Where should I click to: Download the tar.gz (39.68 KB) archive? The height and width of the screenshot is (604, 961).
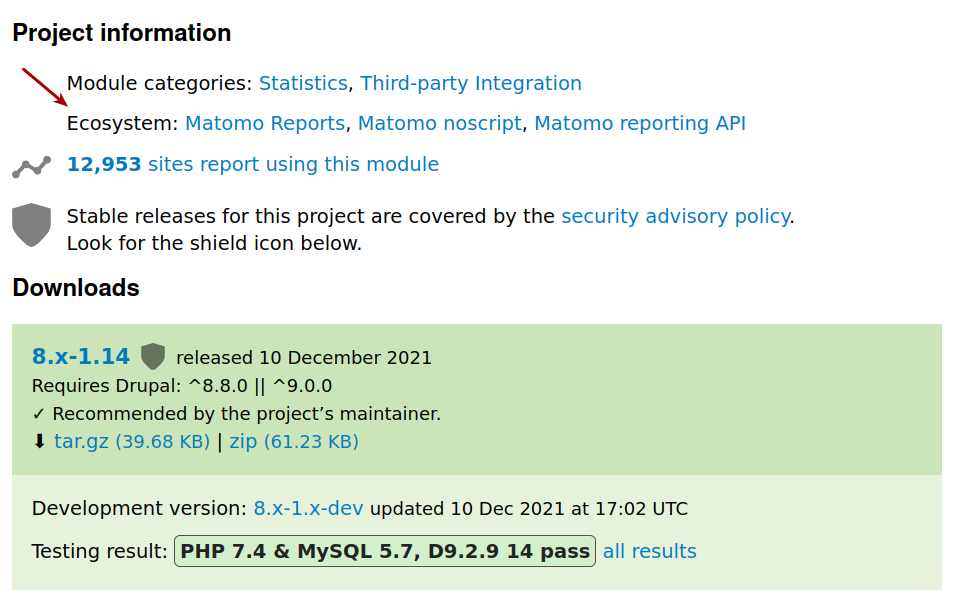pos(132,442)
